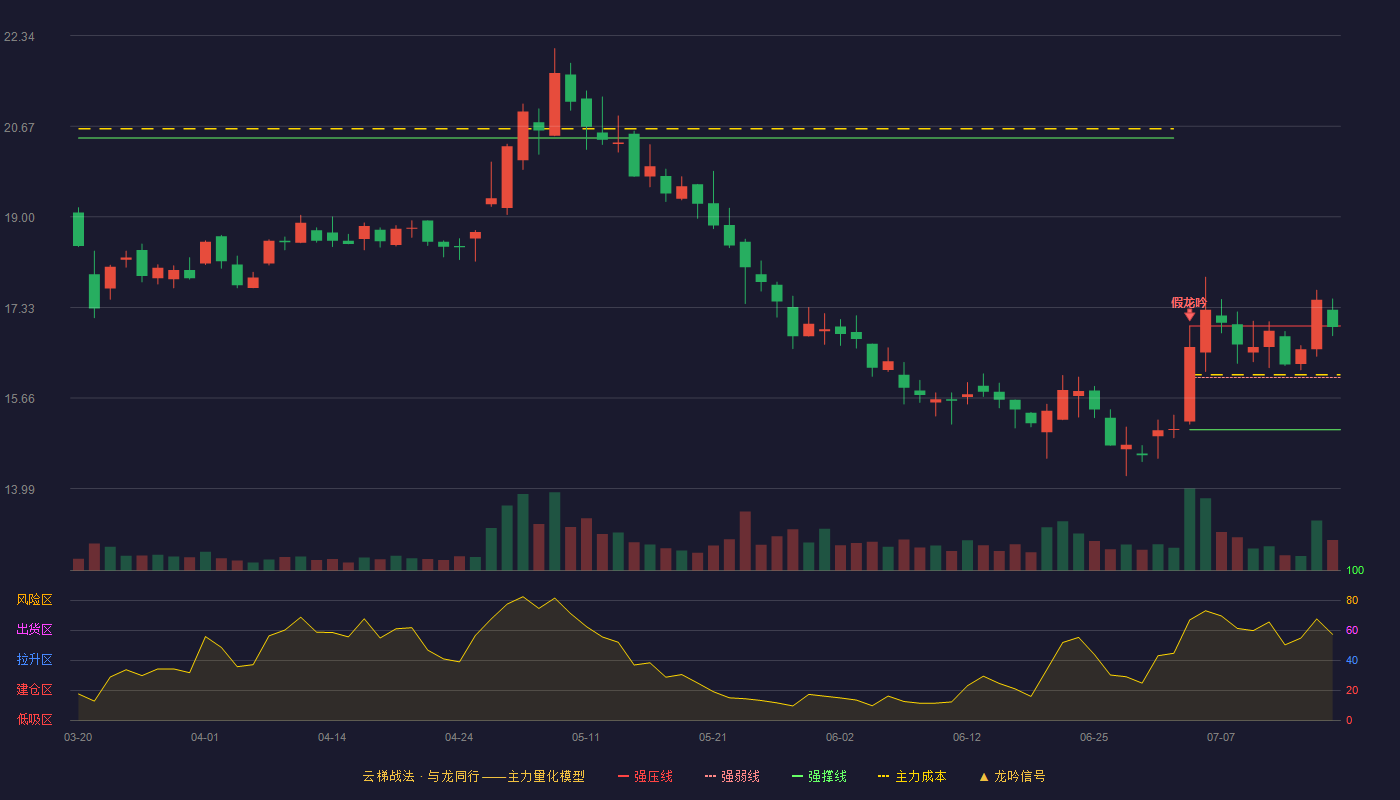This screenshot has width=1400, height=800.
Task: Select the 风险区 zone label
Action: 34,600
